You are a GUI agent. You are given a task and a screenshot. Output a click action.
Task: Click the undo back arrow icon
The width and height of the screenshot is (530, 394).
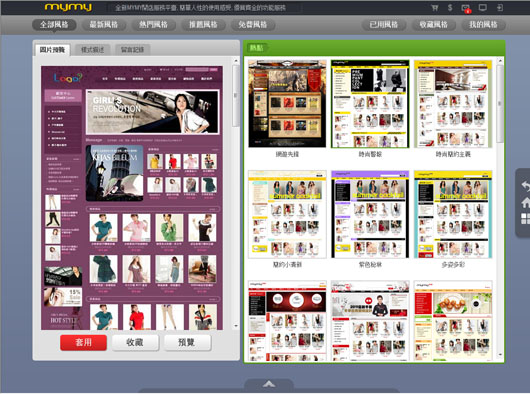coord(525,186)
